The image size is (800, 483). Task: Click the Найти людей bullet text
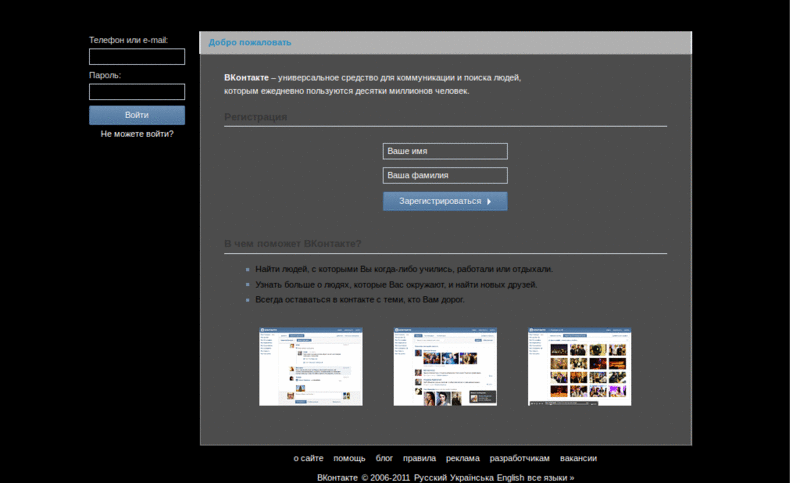[x=404, y=269]
